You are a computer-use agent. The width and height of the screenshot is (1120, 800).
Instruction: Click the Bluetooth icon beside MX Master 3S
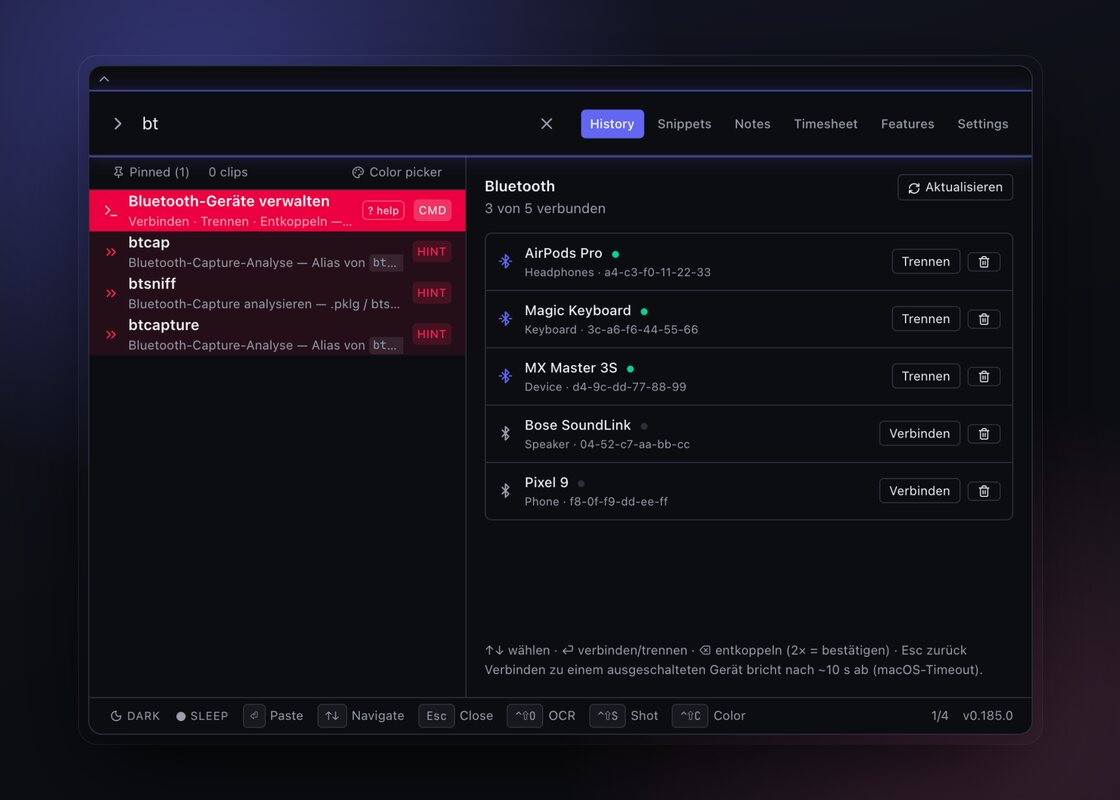coord(505,376)
